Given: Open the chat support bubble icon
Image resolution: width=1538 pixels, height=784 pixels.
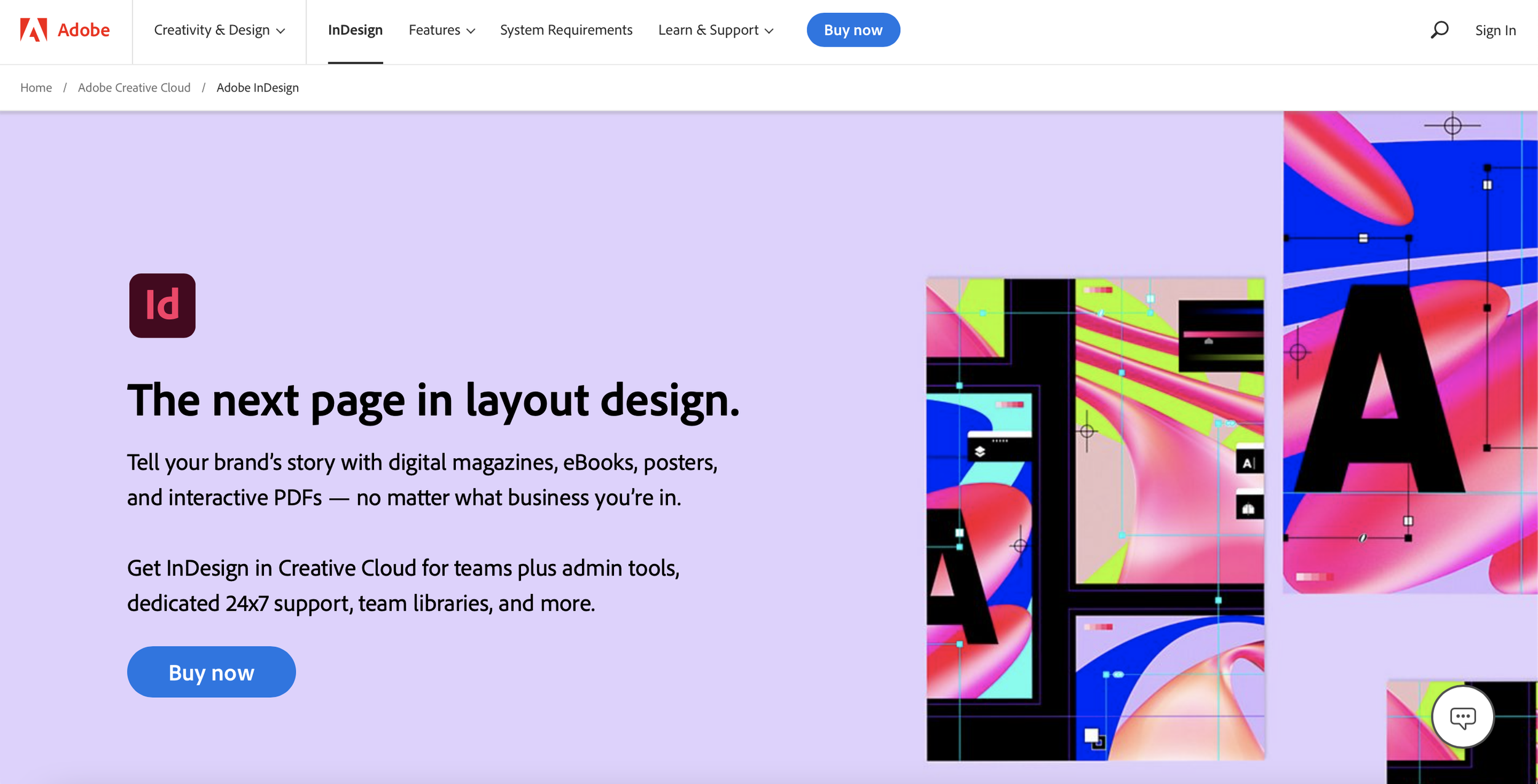Looking at the screenshot, I should pos(1462,717).
